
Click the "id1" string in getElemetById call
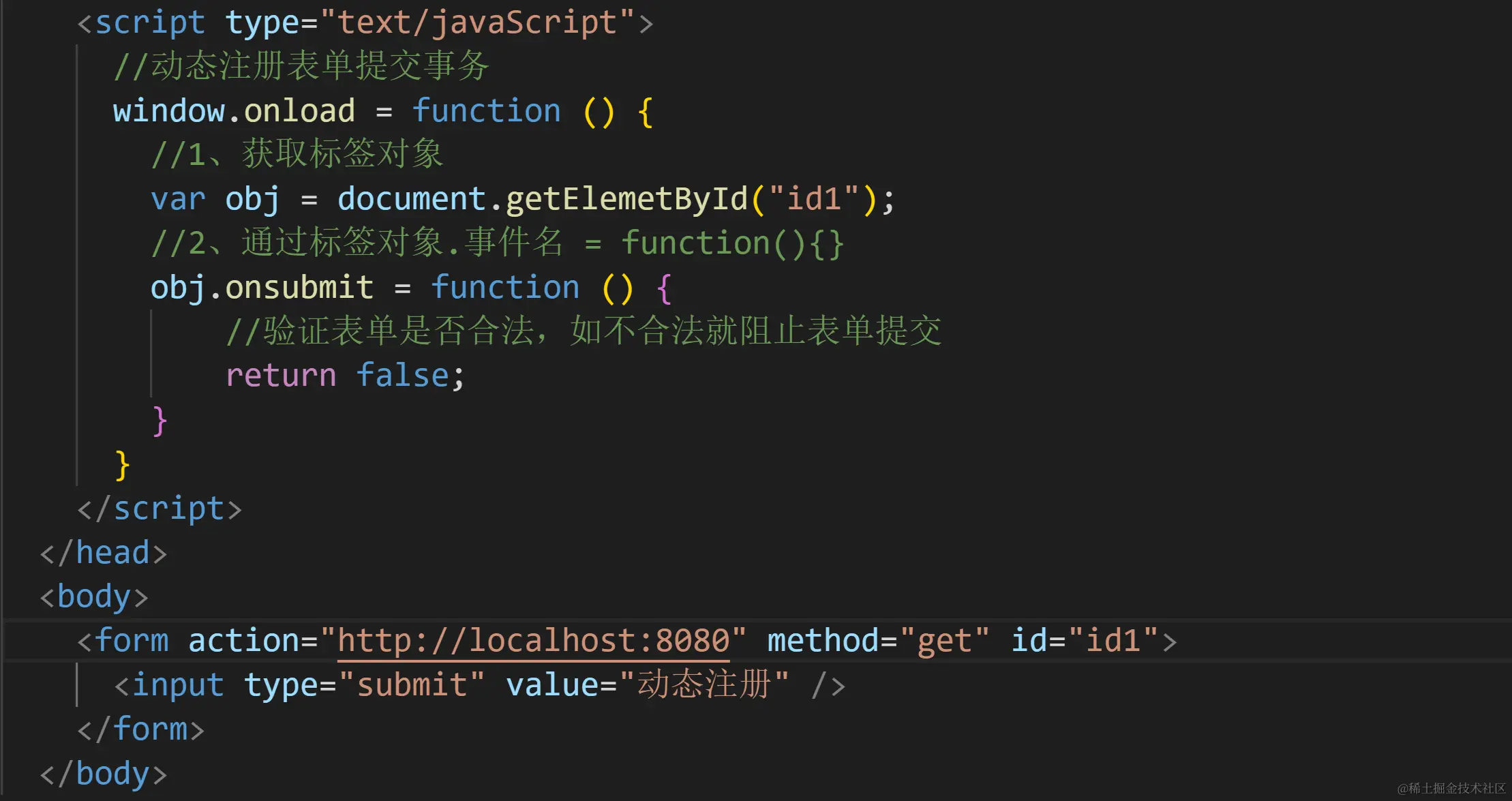(813, 200)
